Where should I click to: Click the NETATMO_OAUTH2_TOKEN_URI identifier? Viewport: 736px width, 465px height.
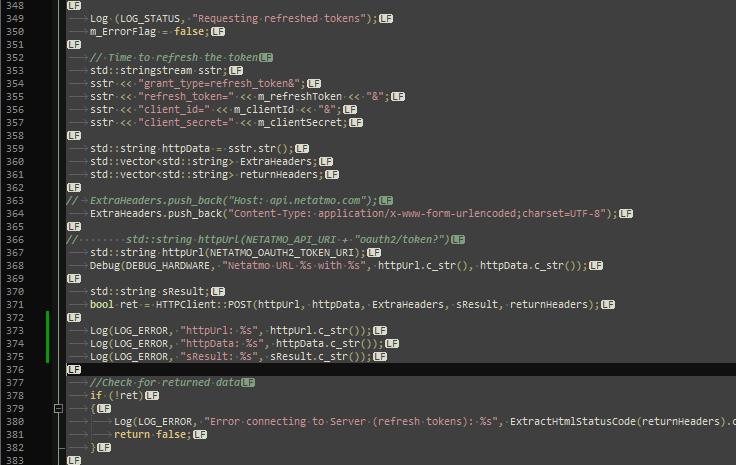pos(282,252)
